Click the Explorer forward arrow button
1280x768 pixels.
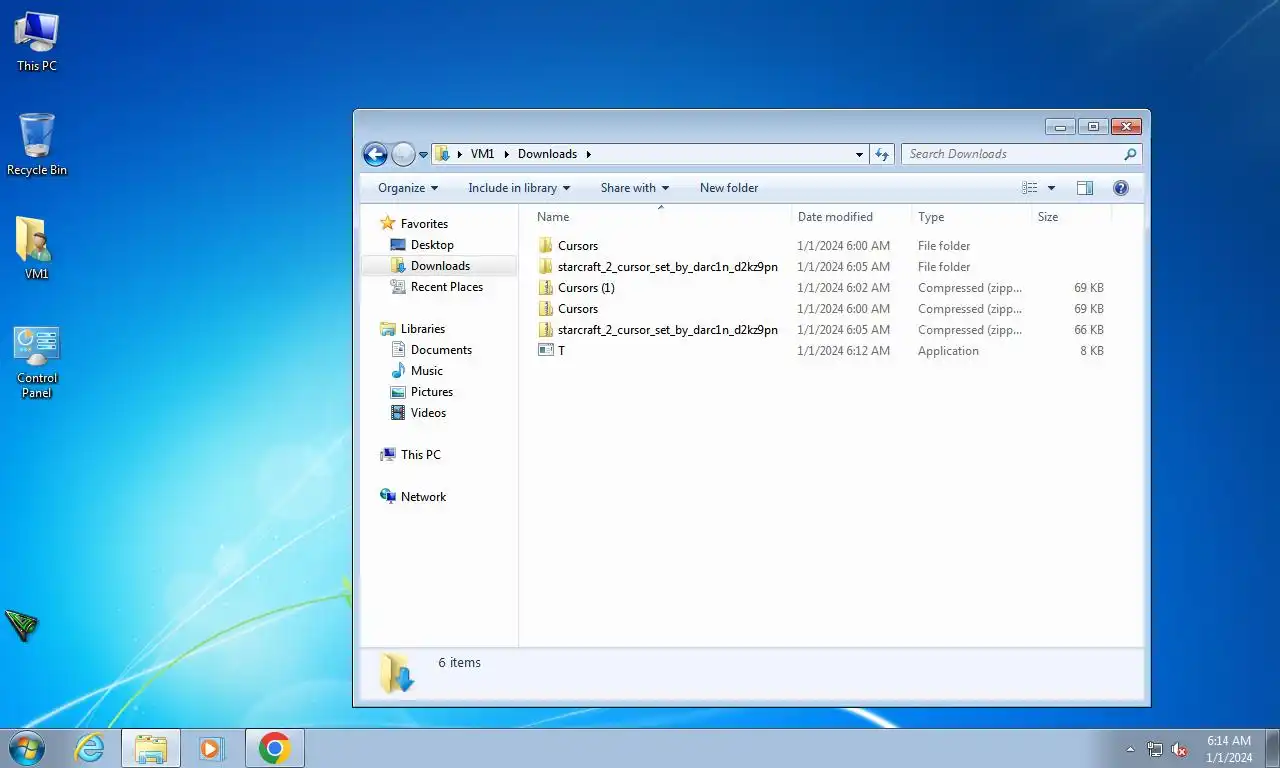[403, 154]
